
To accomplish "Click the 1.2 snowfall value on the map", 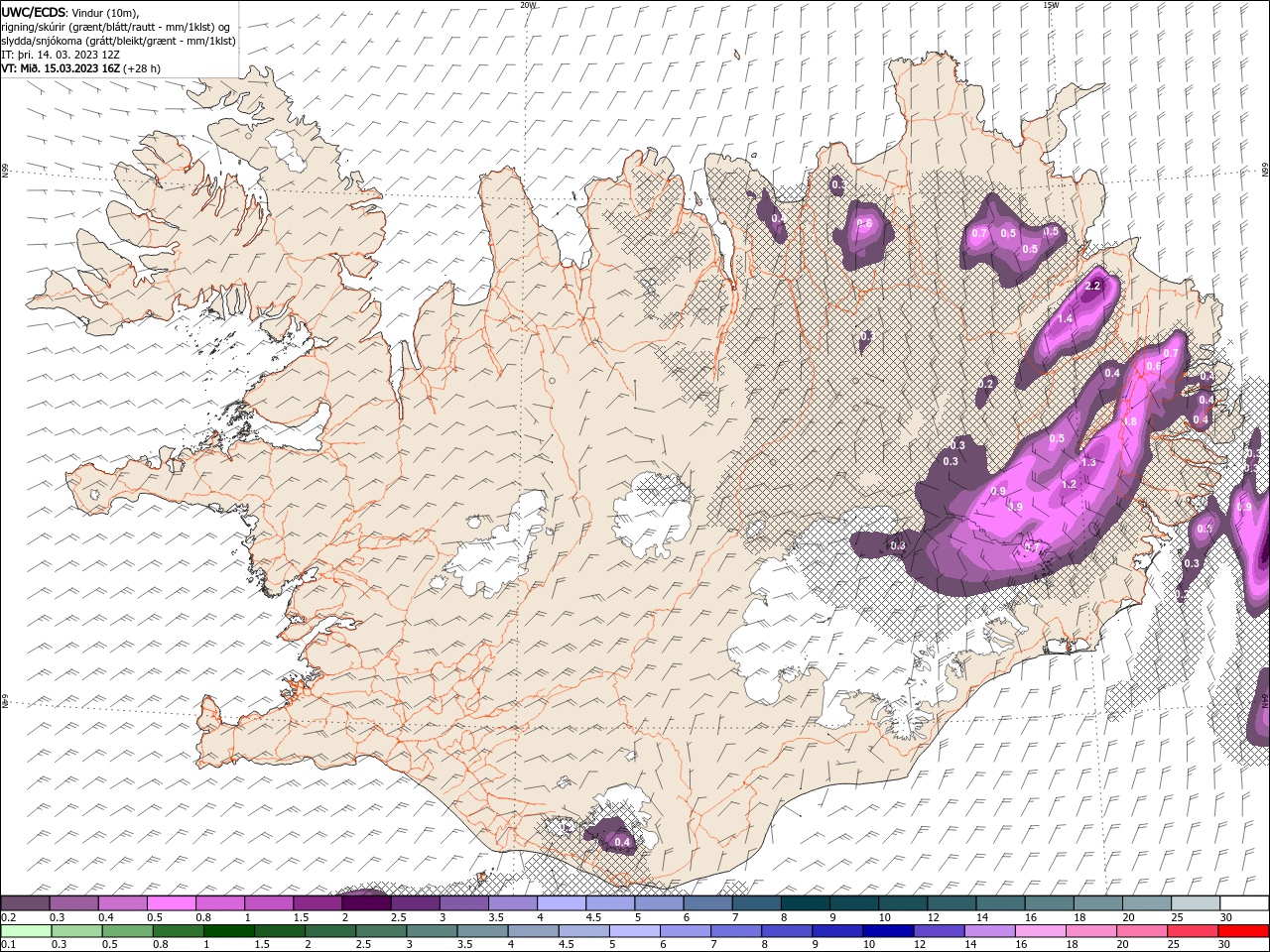I will click(1069, 485).
